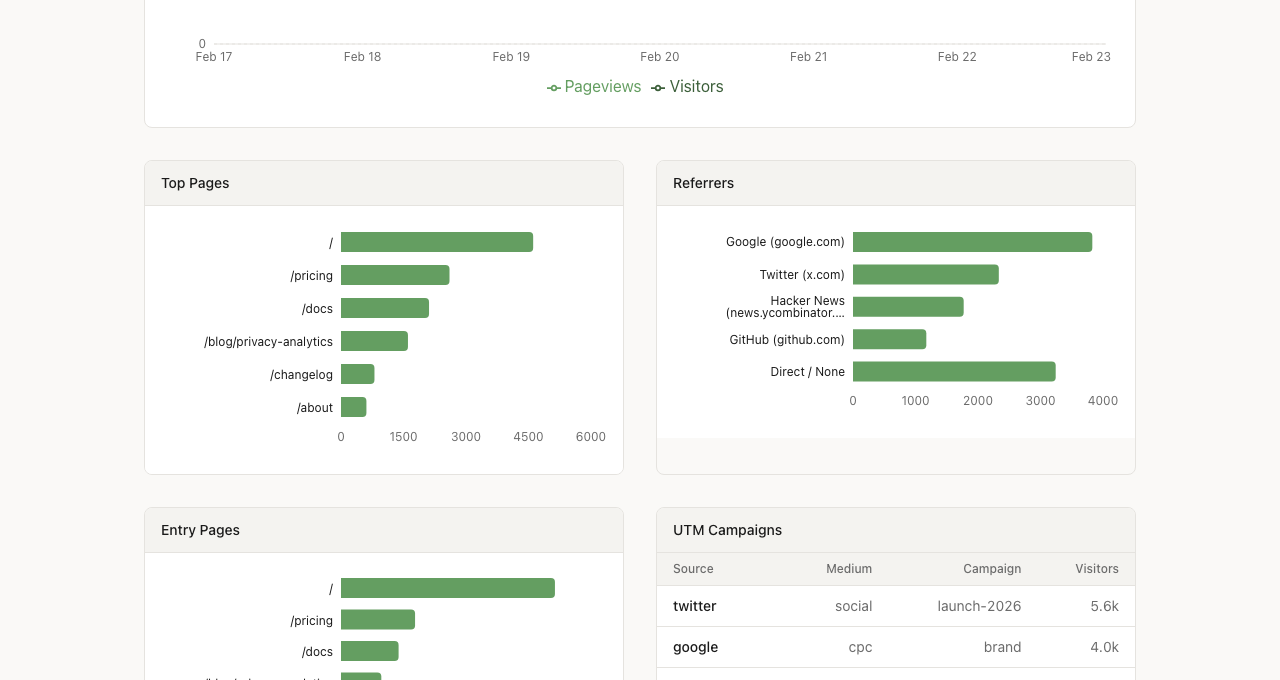Select the /pricing bar in Top Pages
1280x680 pixels.
(x=395, y=275)
